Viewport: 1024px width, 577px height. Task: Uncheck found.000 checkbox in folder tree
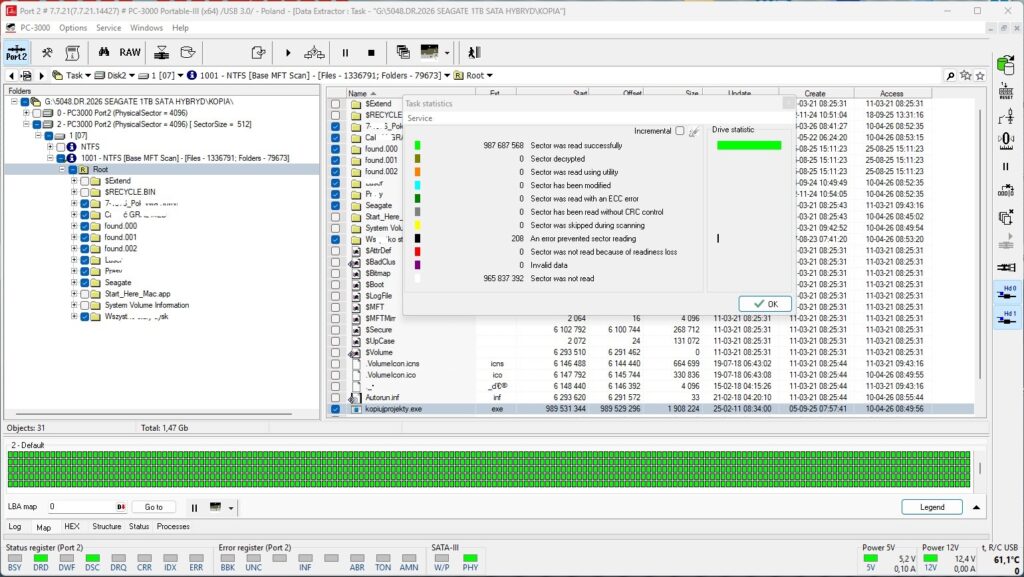[84, 226]
